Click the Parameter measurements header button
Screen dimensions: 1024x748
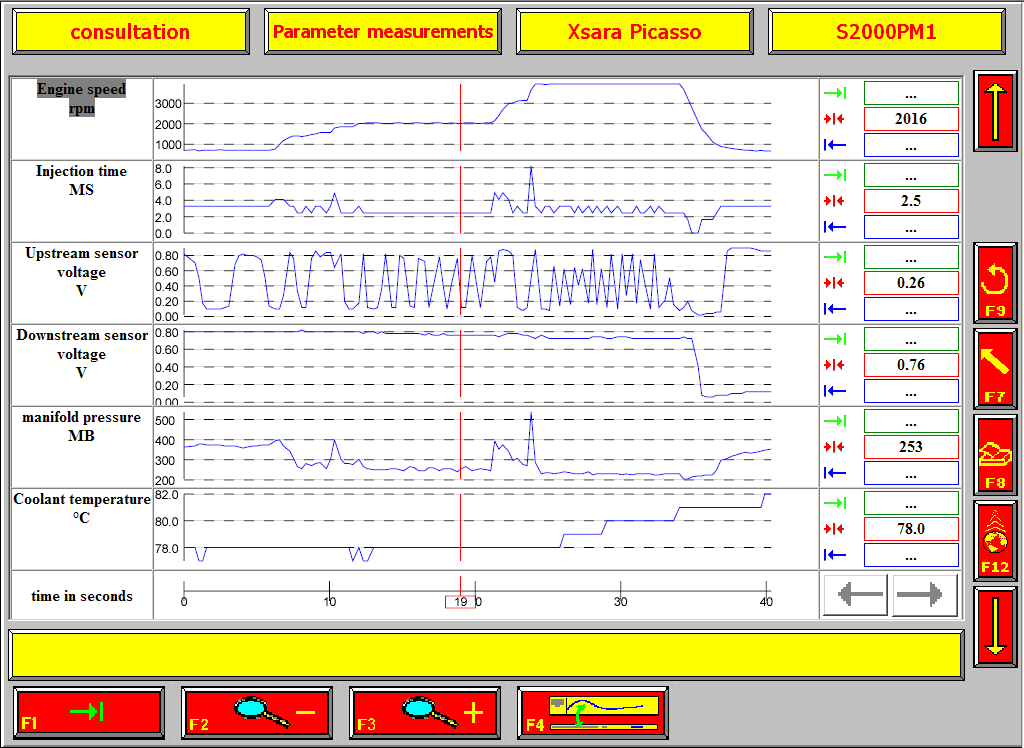(383, 31)
